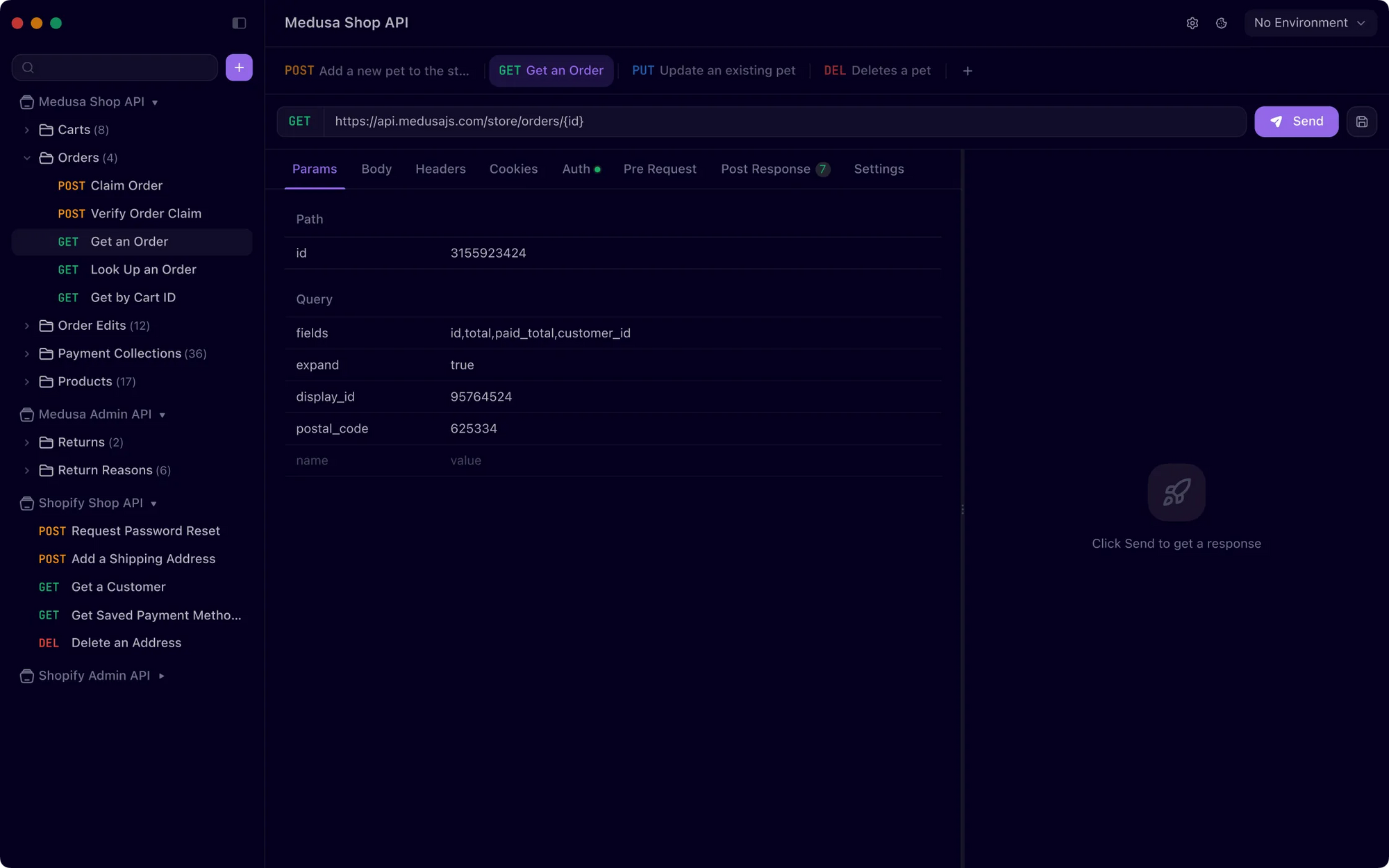Switch to the Headers tab
1389x868 pixels.
point(440,169)
